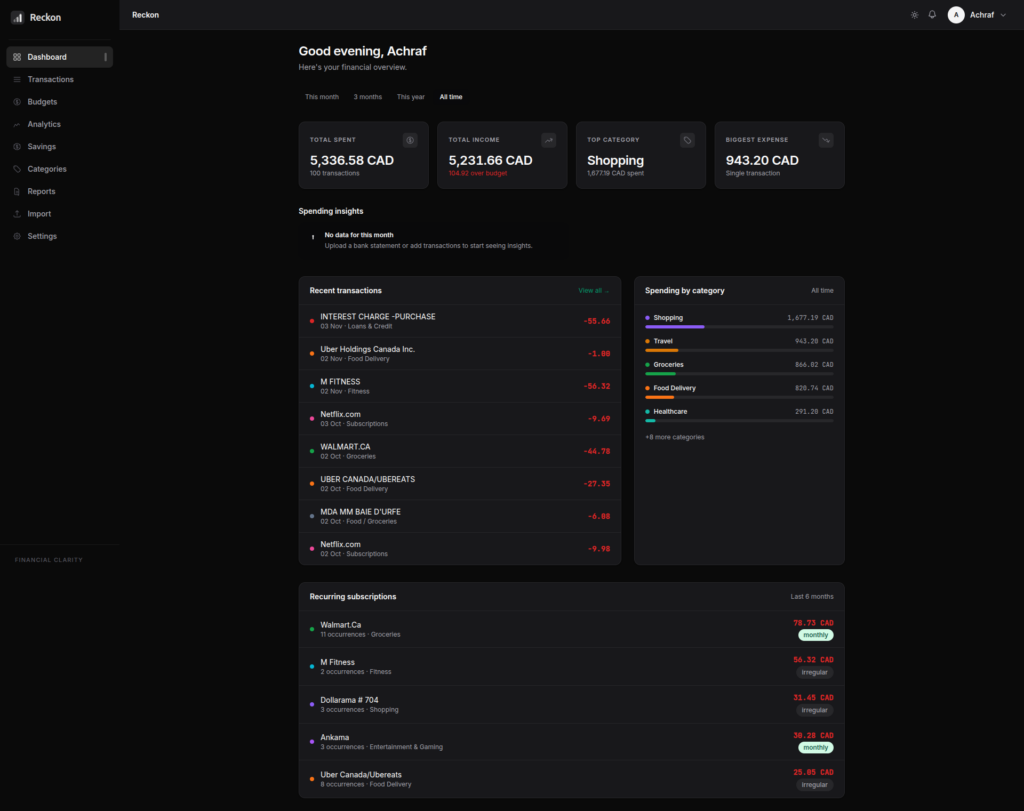Expand +8 more categories
The height and width of the screenshot is (811, 1024).
pyautogui.click(x=675, y=437)
